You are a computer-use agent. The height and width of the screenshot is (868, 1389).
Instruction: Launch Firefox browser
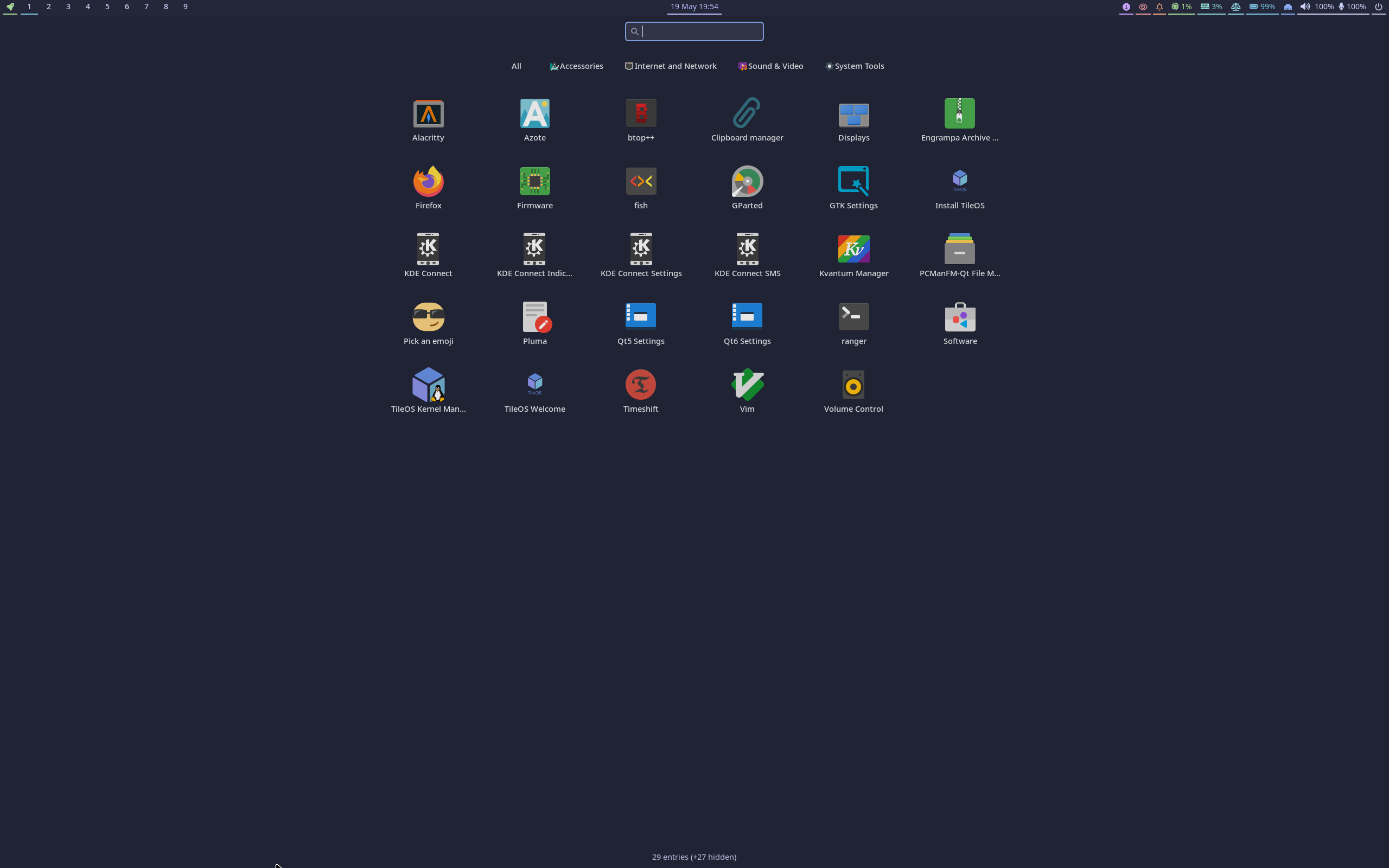428,188
